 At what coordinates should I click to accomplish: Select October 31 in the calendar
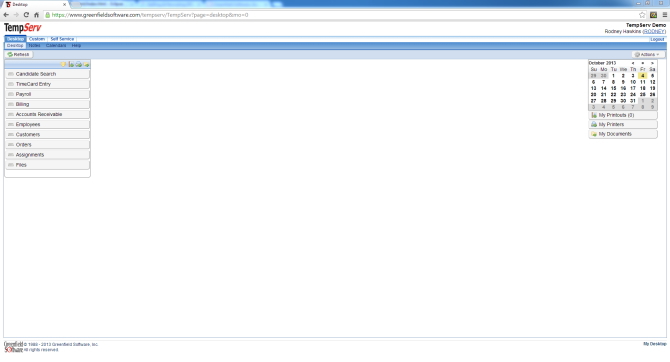coord(633,101)
